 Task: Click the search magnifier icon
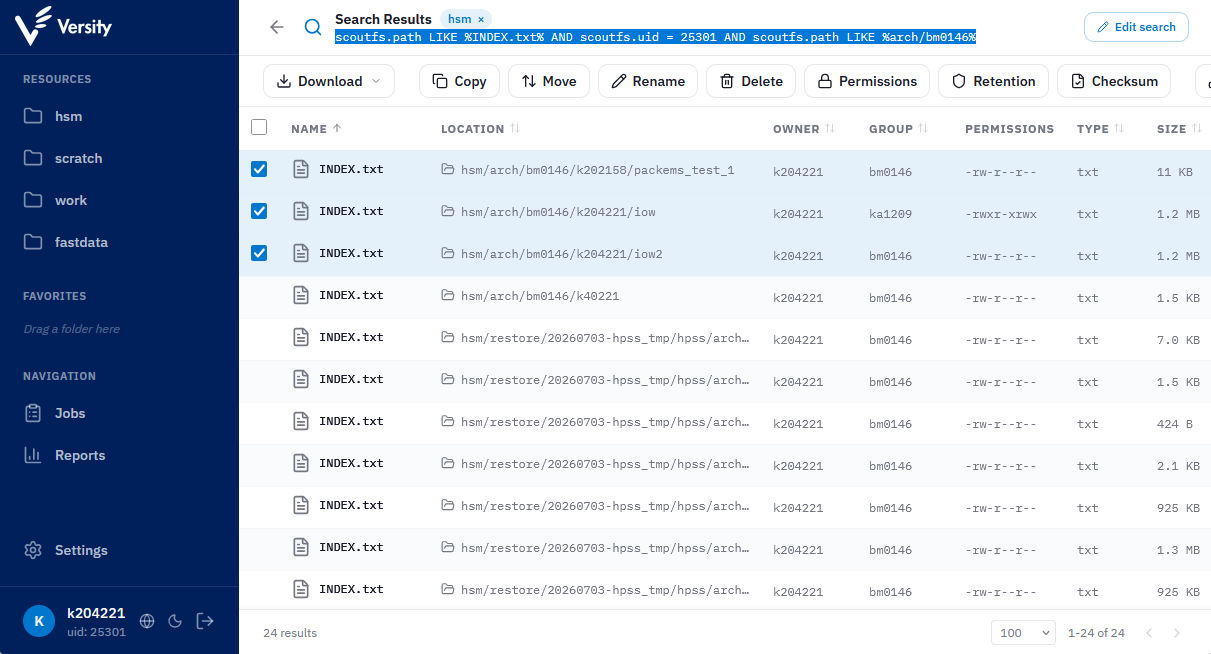313,27
